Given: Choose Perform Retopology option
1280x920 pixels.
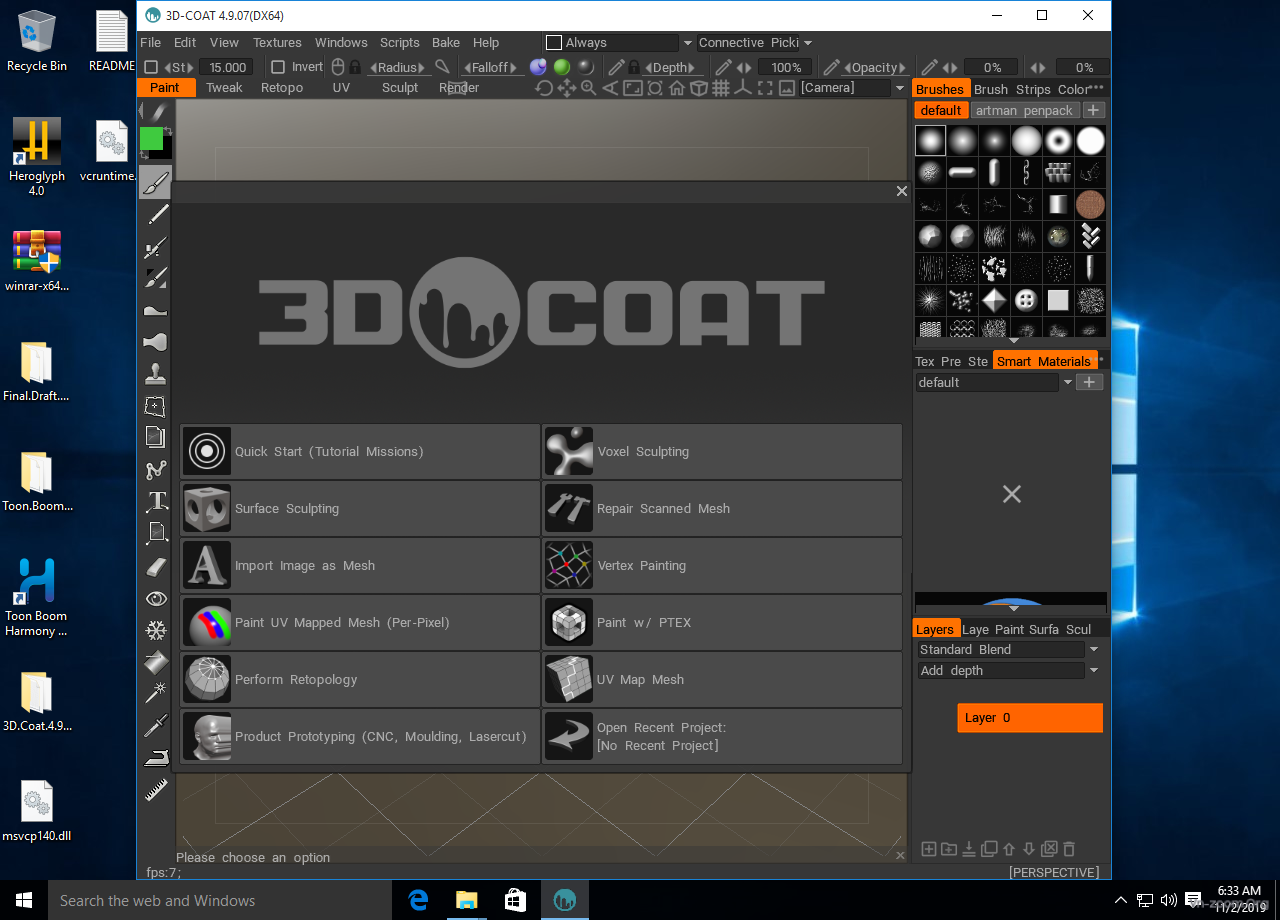Looking at the screenshot, I should 360,680.
